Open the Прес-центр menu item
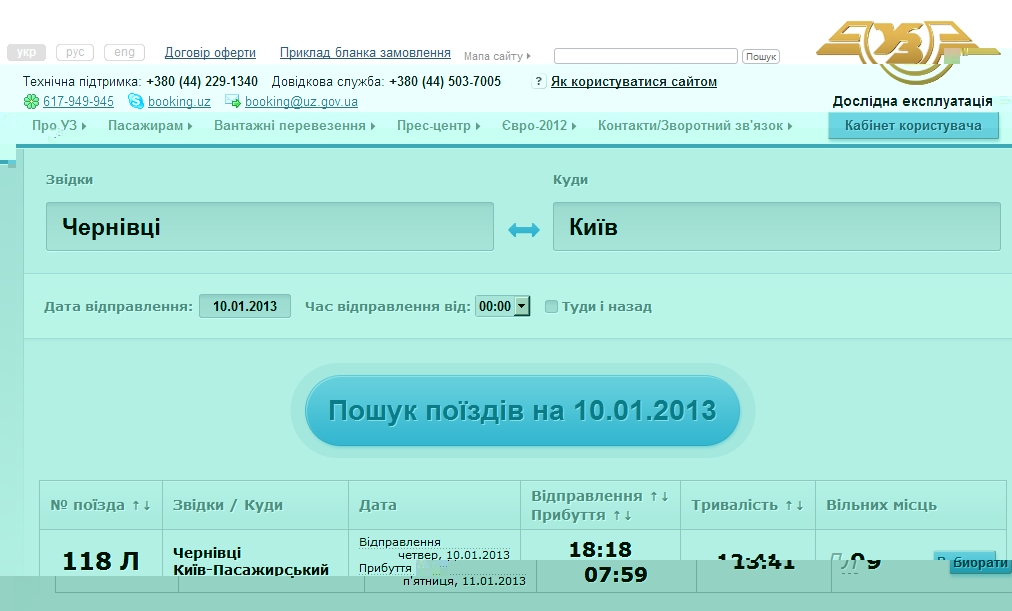Image resolution: width=1012 pixels, height=611 pixels. point(438,126)
